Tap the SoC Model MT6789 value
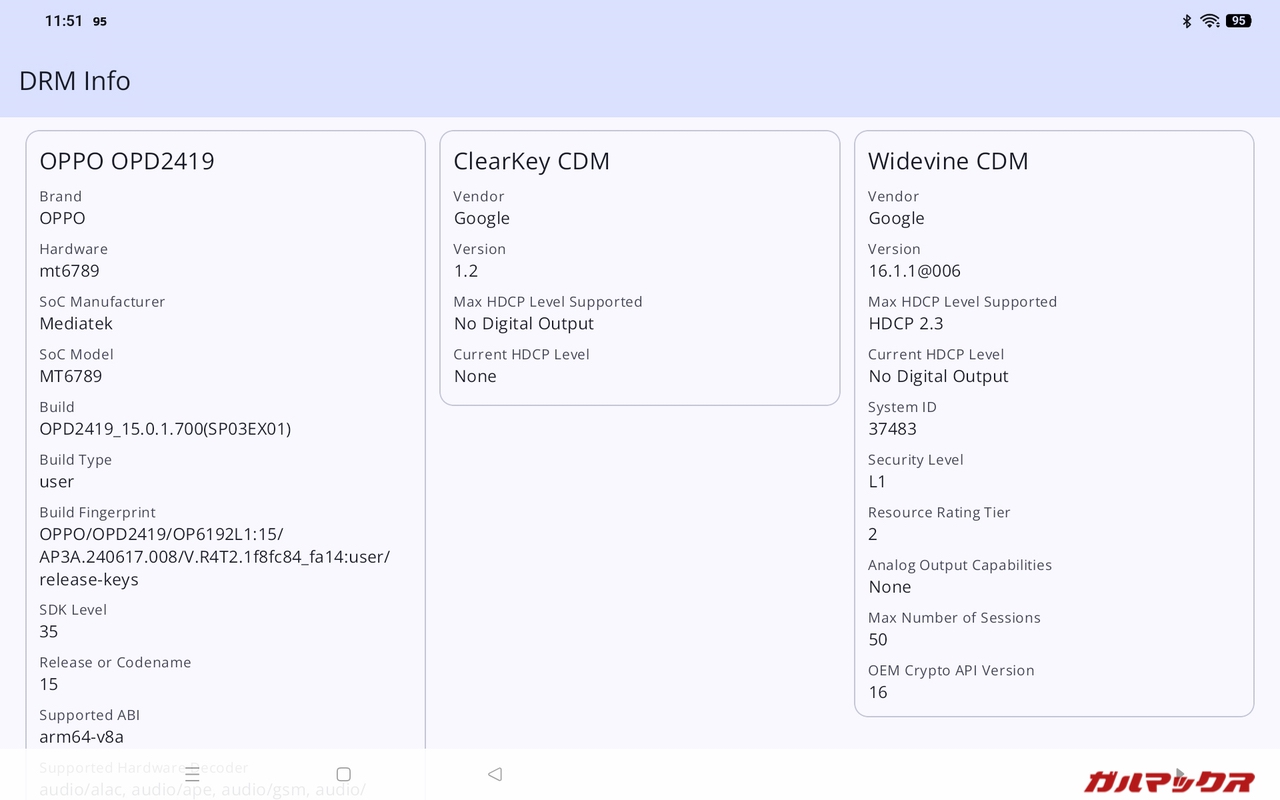Screen dimensions: 1280x800 [x=70, y=377]
